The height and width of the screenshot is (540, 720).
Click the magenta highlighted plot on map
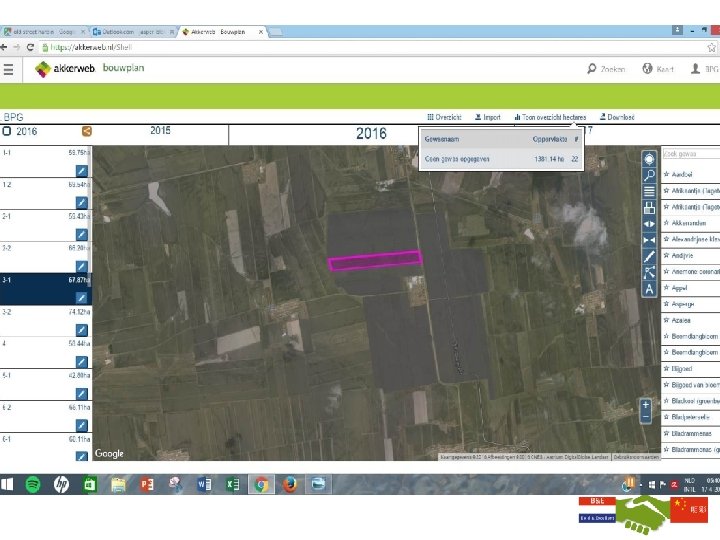point(375,260)
